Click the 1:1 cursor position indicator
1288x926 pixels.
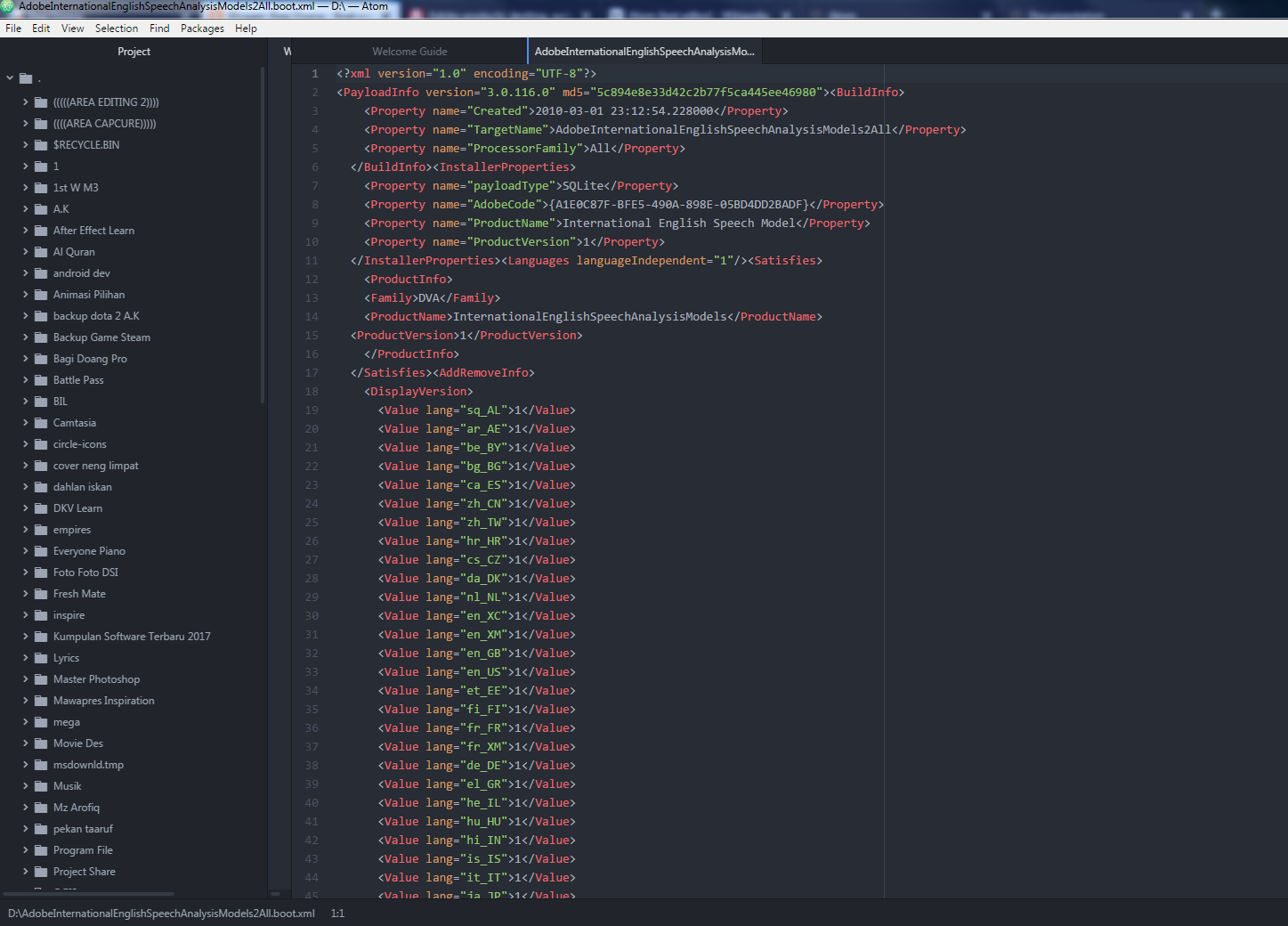pyautogui.click(x=337, y=914)
